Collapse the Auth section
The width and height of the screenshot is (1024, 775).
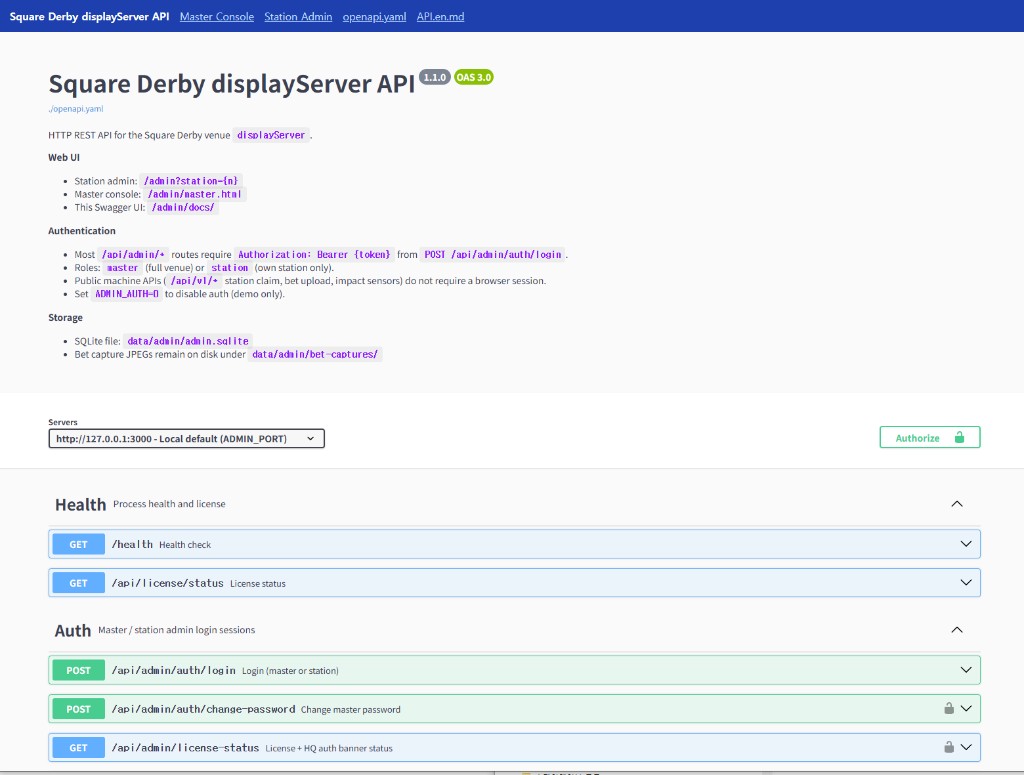pyautogui.click(x=957, y=630)
